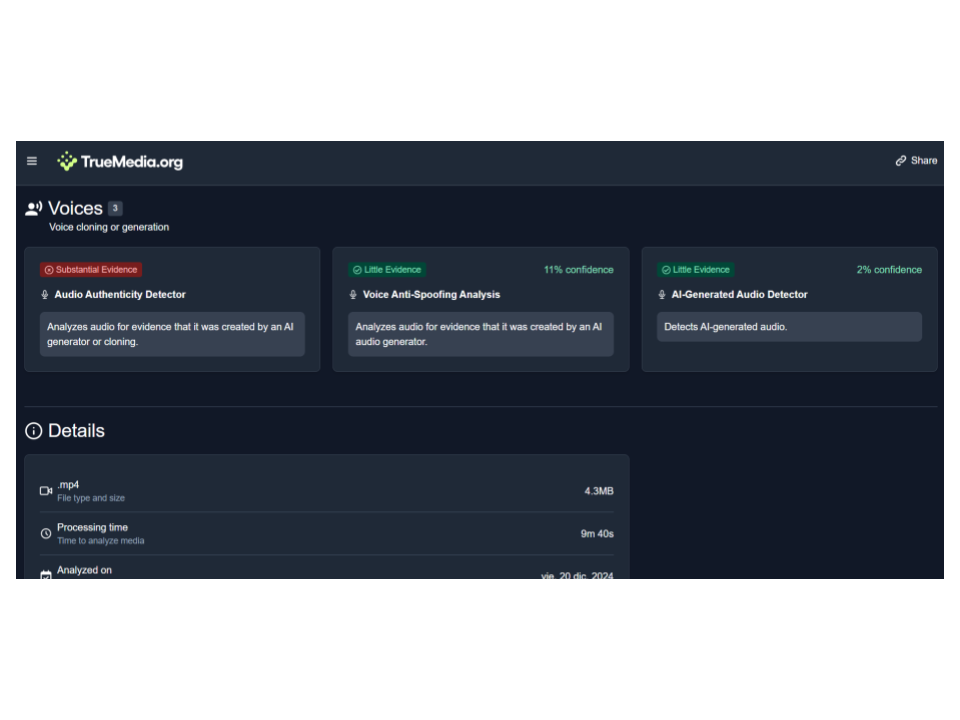
Task: Click the Processing time clock icon
Action: pos(46,534)
